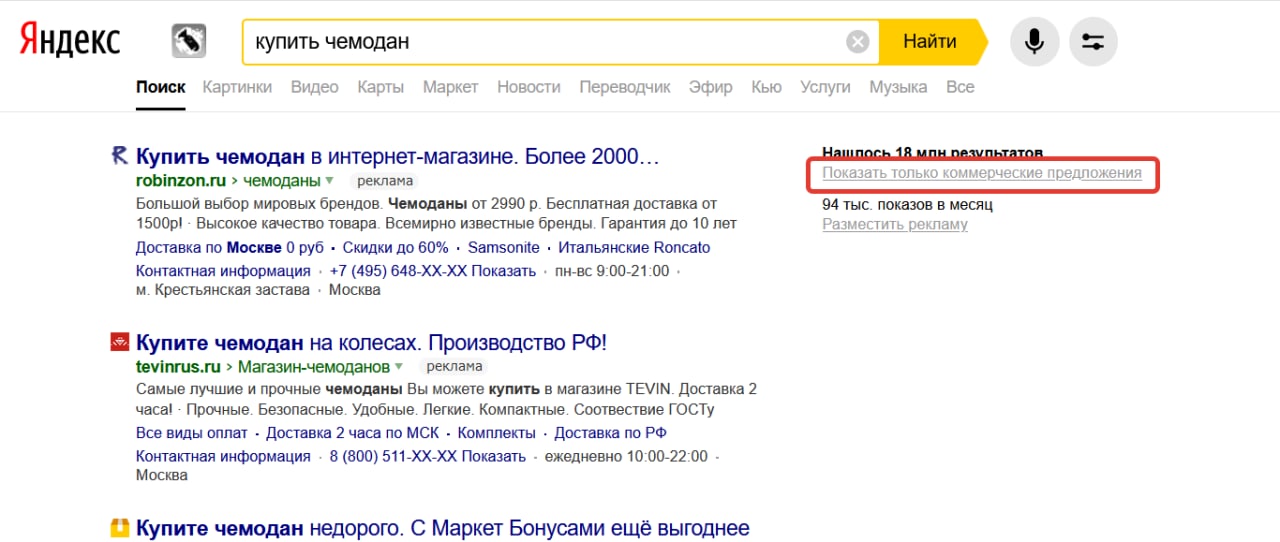
Task: Click yellow Market favicon in third result
Action: tap(120, 528)
